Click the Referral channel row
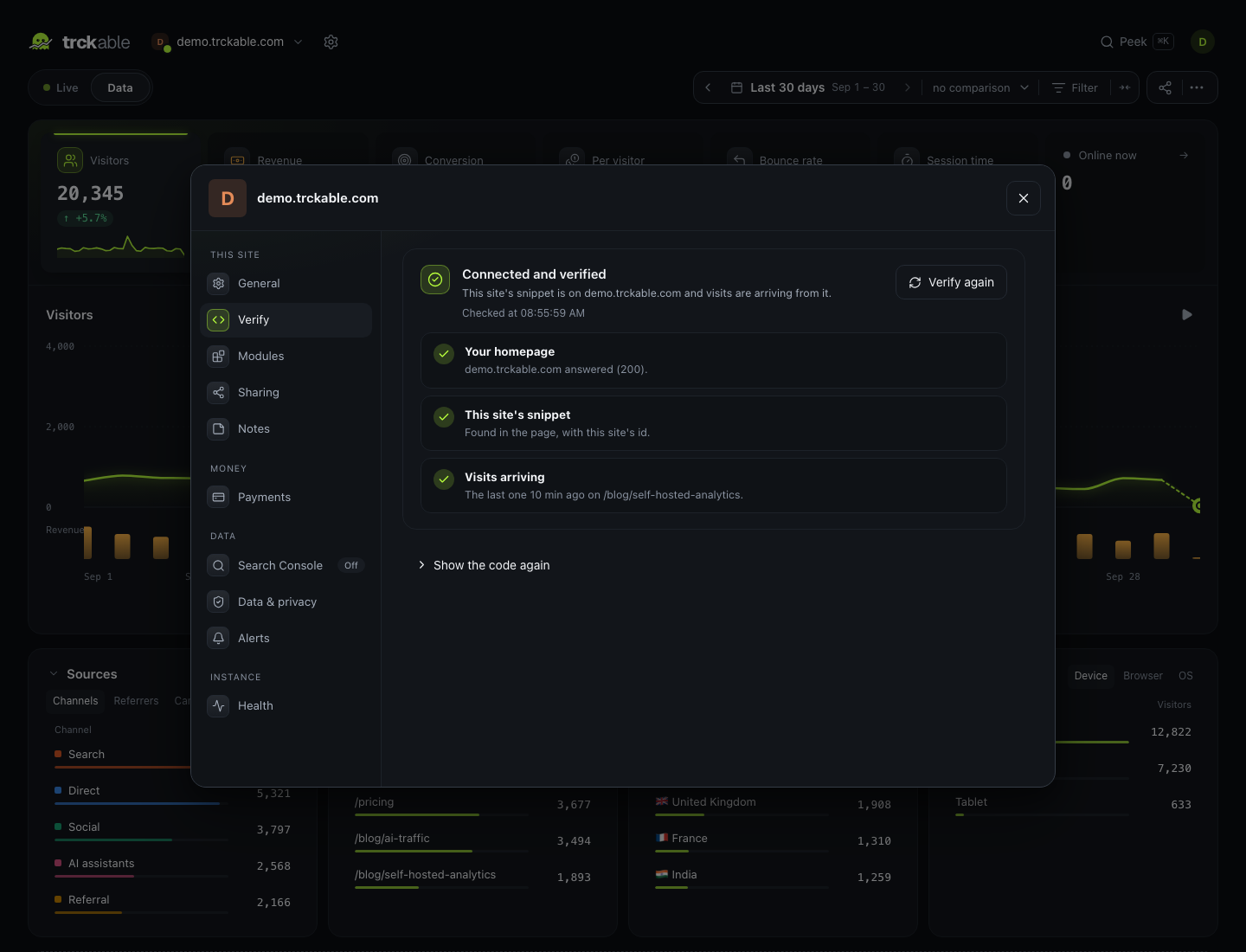This screenshot has height=952, width=1246. click(173, 903)
